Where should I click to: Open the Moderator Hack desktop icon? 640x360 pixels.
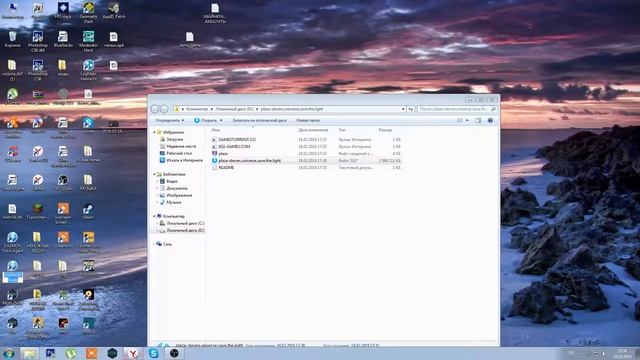[88, 41]
